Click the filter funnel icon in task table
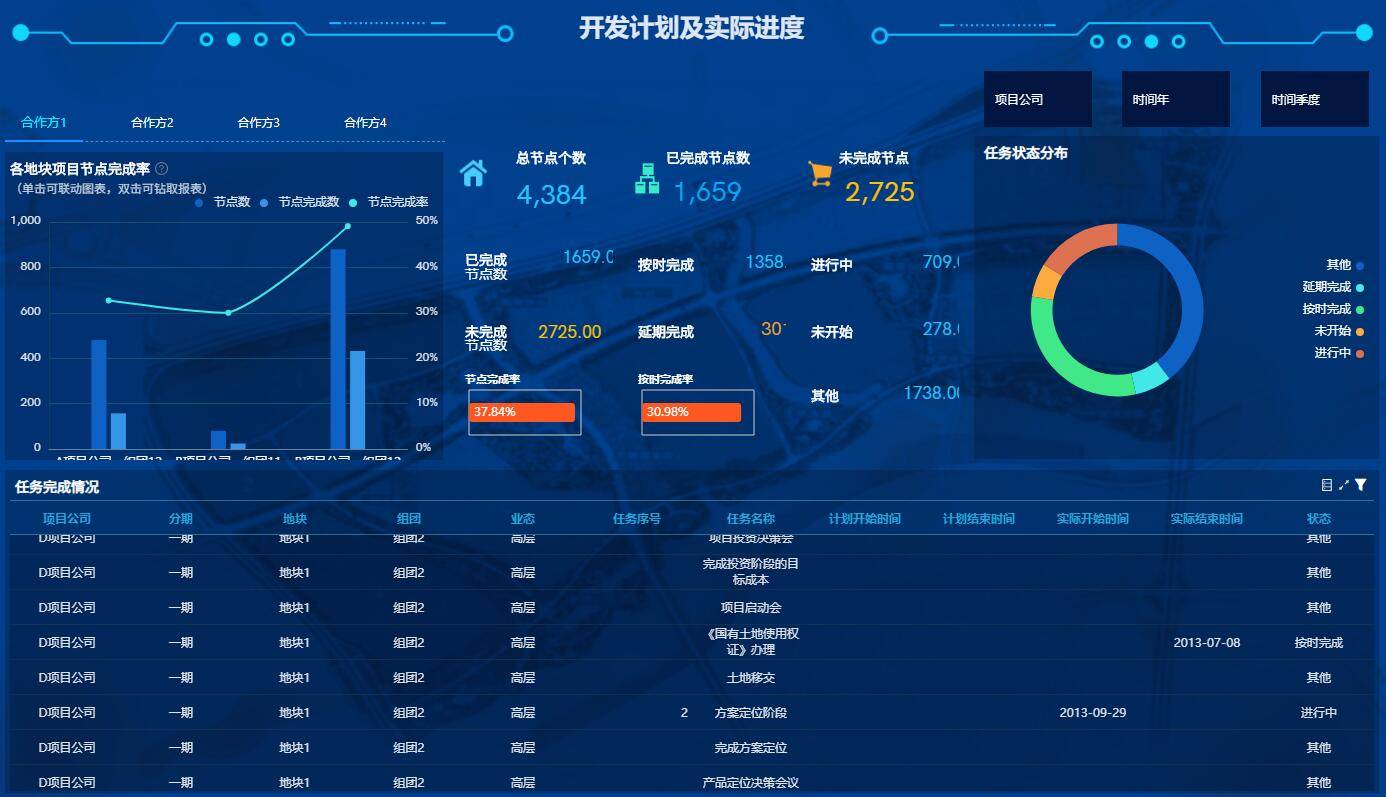Screen dimensions: 1386x797 pyautogui.click(x=1361, y=485)
